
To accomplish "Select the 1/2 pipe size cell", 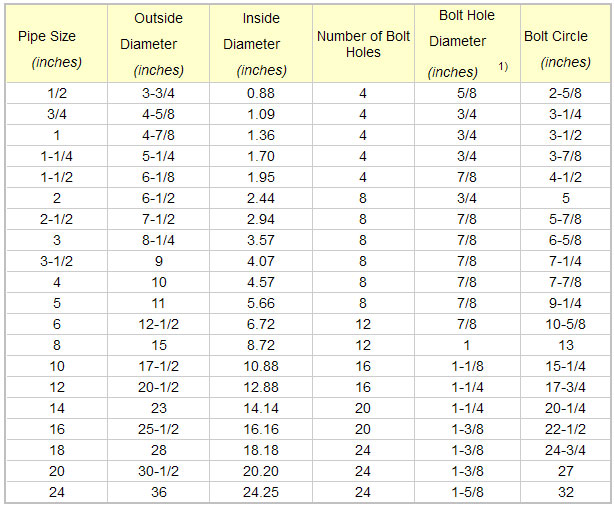I will click(56, 95).
